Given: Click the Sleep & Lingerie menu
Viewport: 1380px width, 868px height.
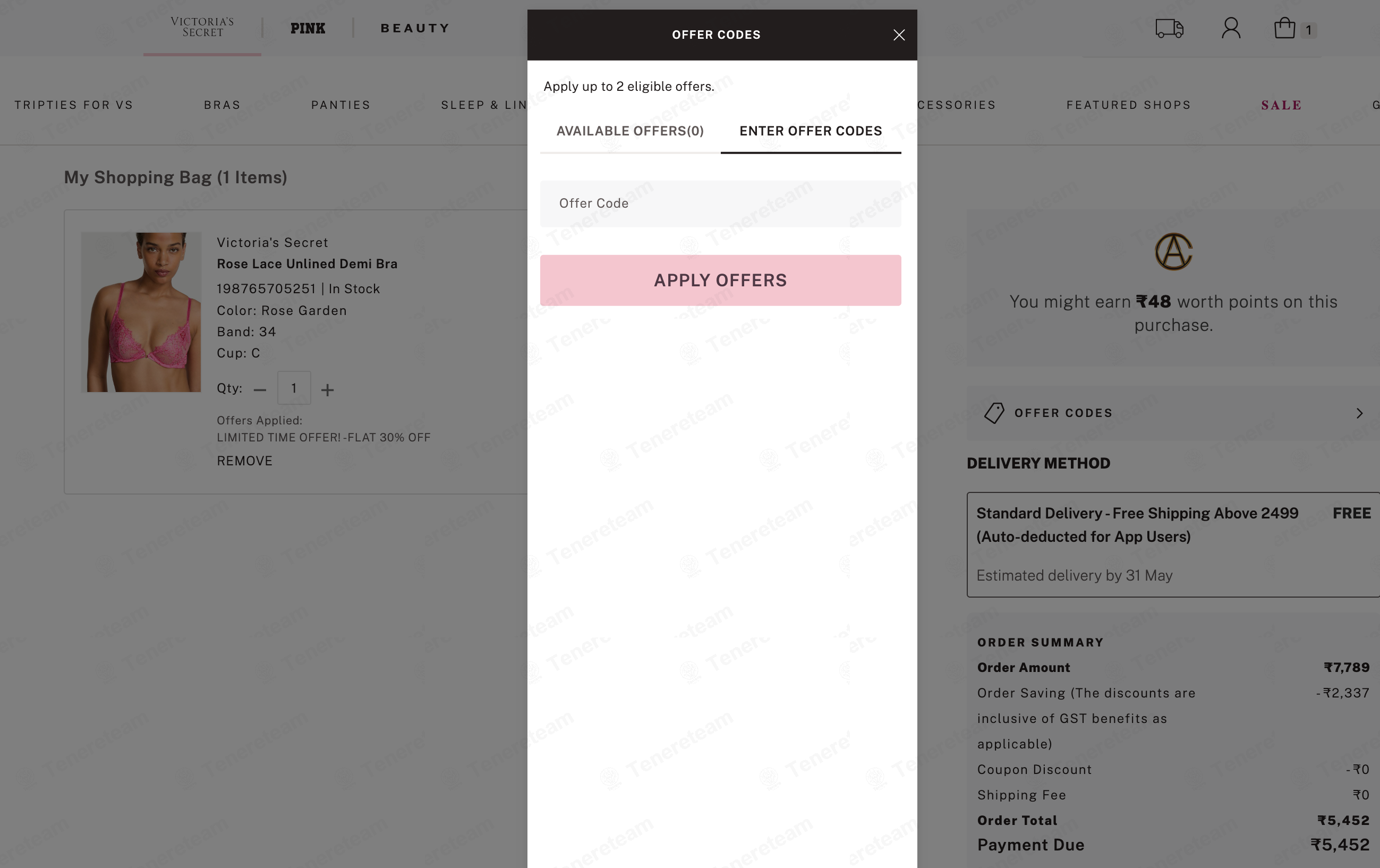Looking at the screenshot, I should (x=483, y=105).
